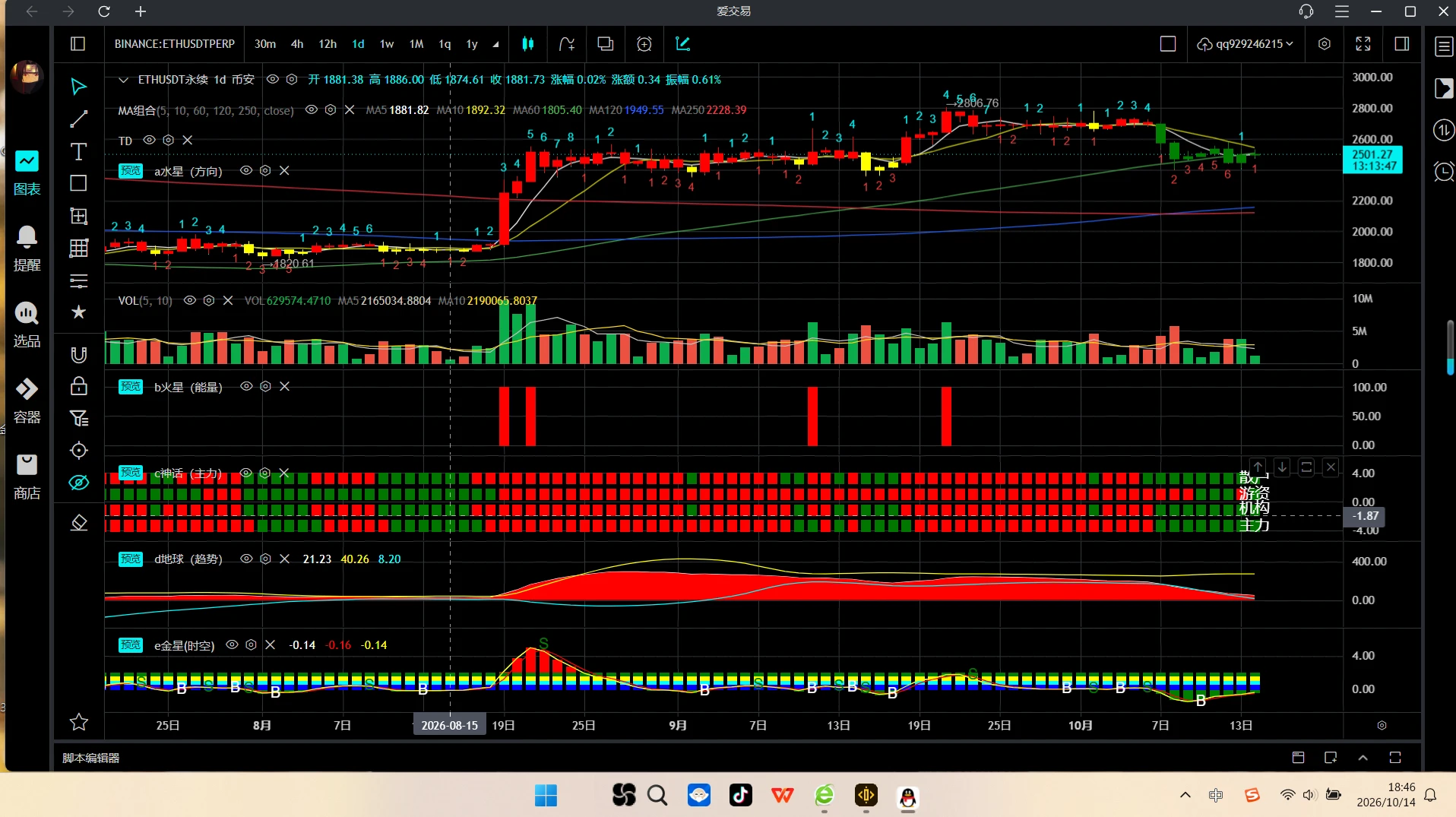Open the indicators function button
1456x817 pixels.
tap(567, 44)
